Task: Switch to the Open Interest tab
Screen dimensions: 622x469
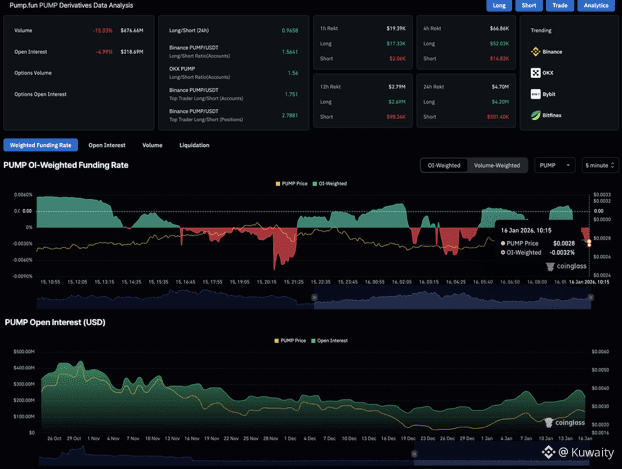Action: click(107, 145)
